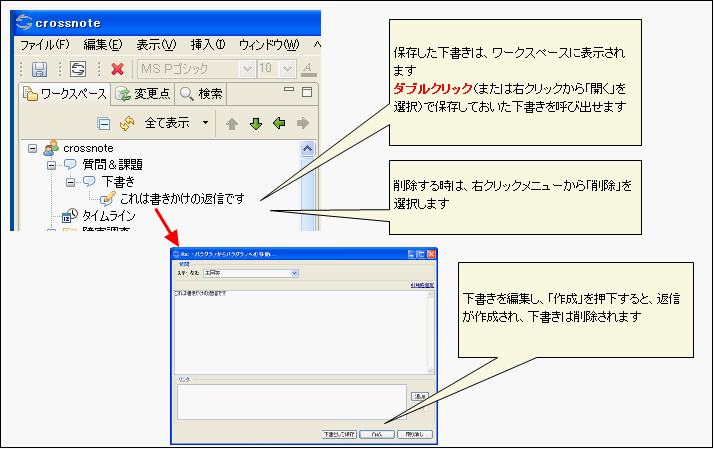The height and width of the screenshot is (449, 714).
Task: Click the orange refresh arrows icon
Action: pyautogui.click(x=127, y=123)
